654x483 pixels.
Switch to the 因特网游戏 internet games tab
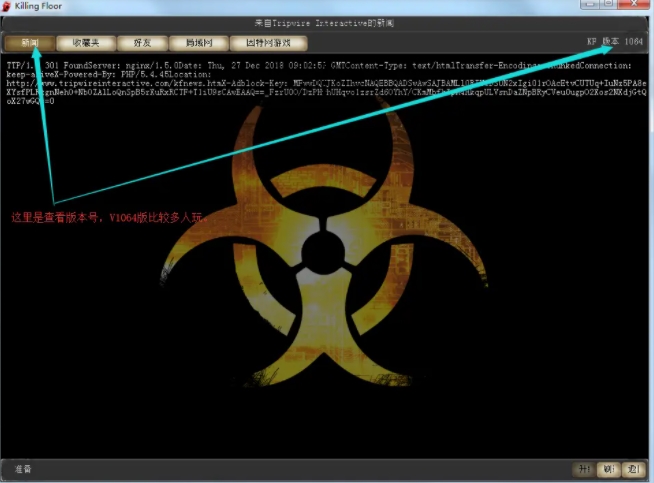click(268, 43)
